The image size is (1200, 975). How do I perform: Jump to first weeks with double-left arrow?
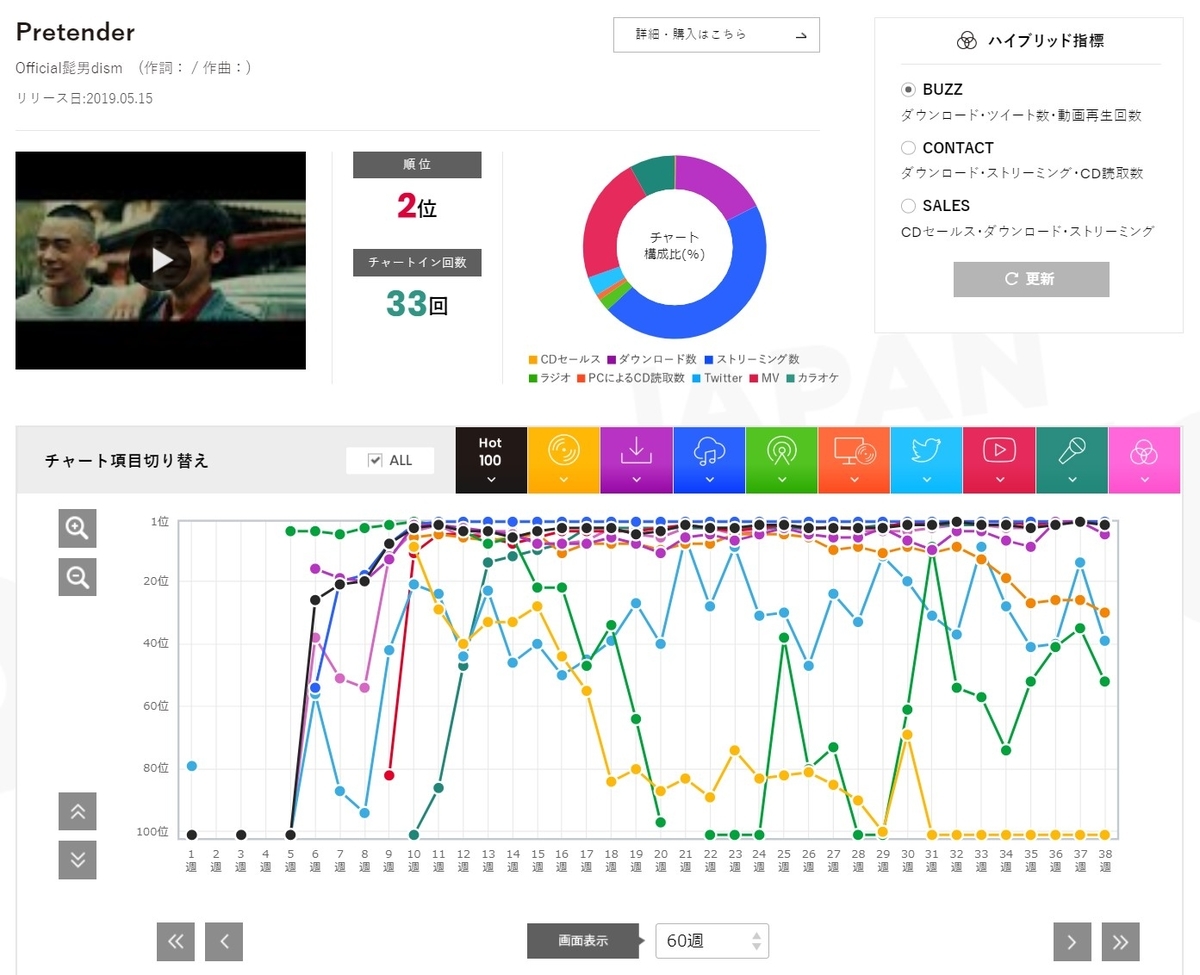[x=175, y=941]
